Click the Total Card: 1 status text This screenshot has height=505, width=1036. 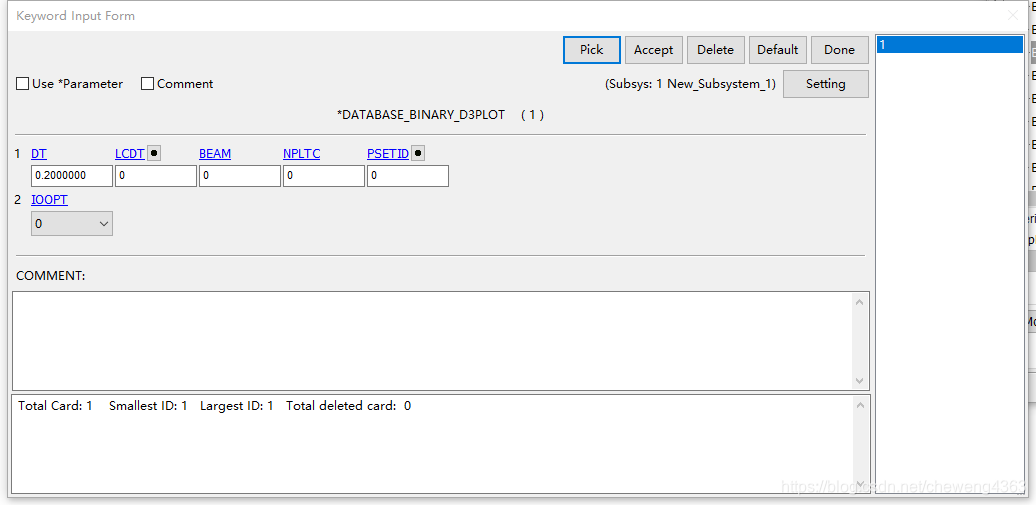(56, 406)
